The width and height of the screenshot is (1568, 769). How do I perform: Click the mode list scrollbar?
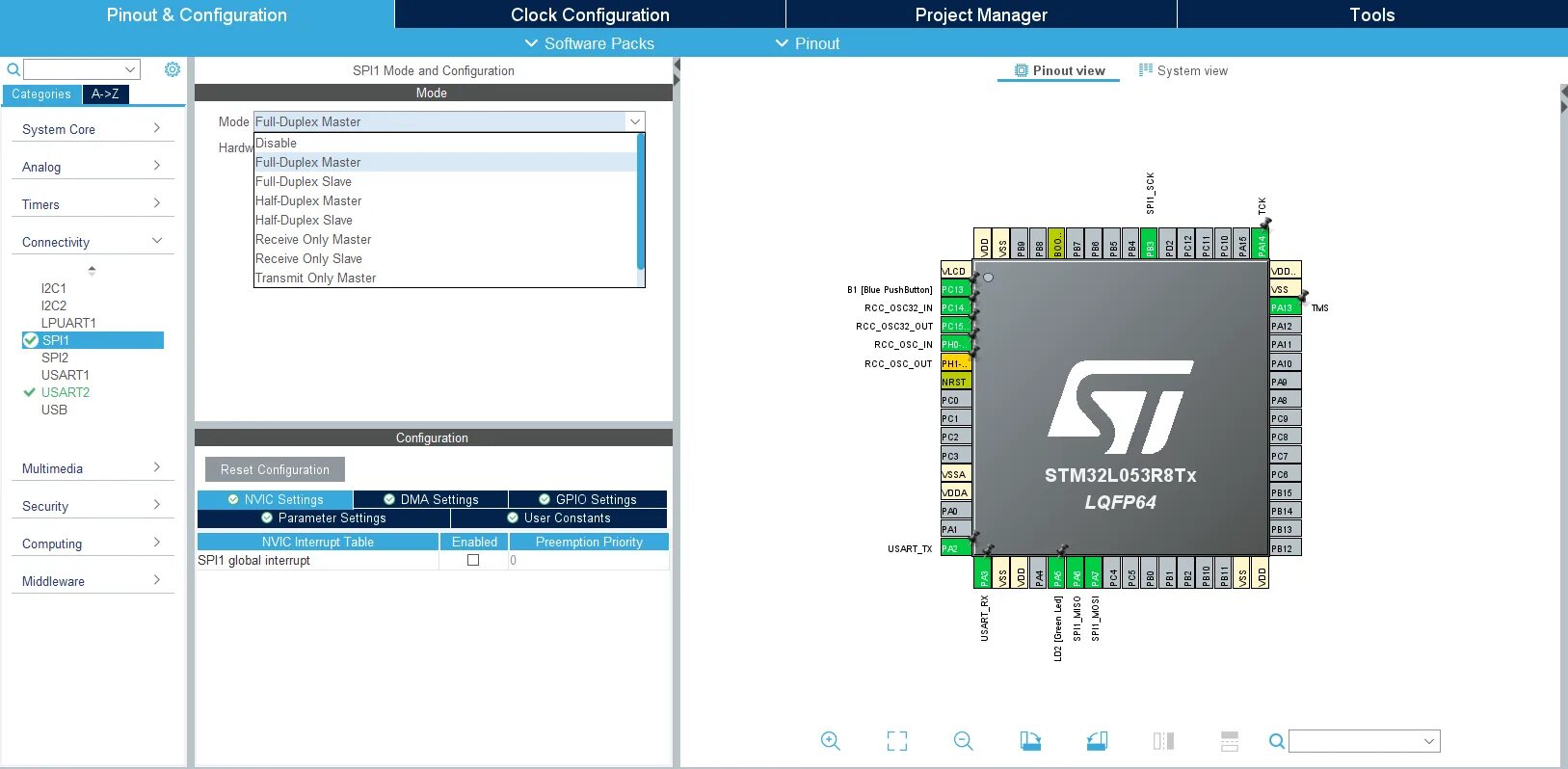(641, 201)
